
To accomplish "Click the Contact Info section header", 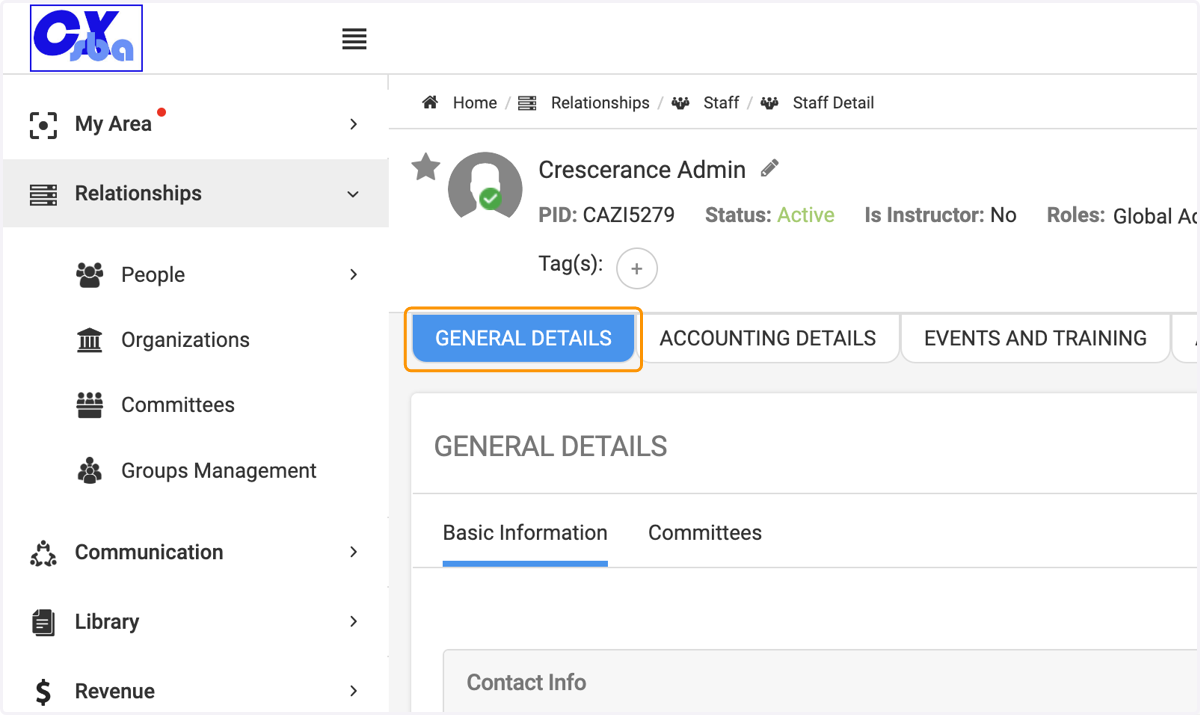I will [x=526, y=683].
